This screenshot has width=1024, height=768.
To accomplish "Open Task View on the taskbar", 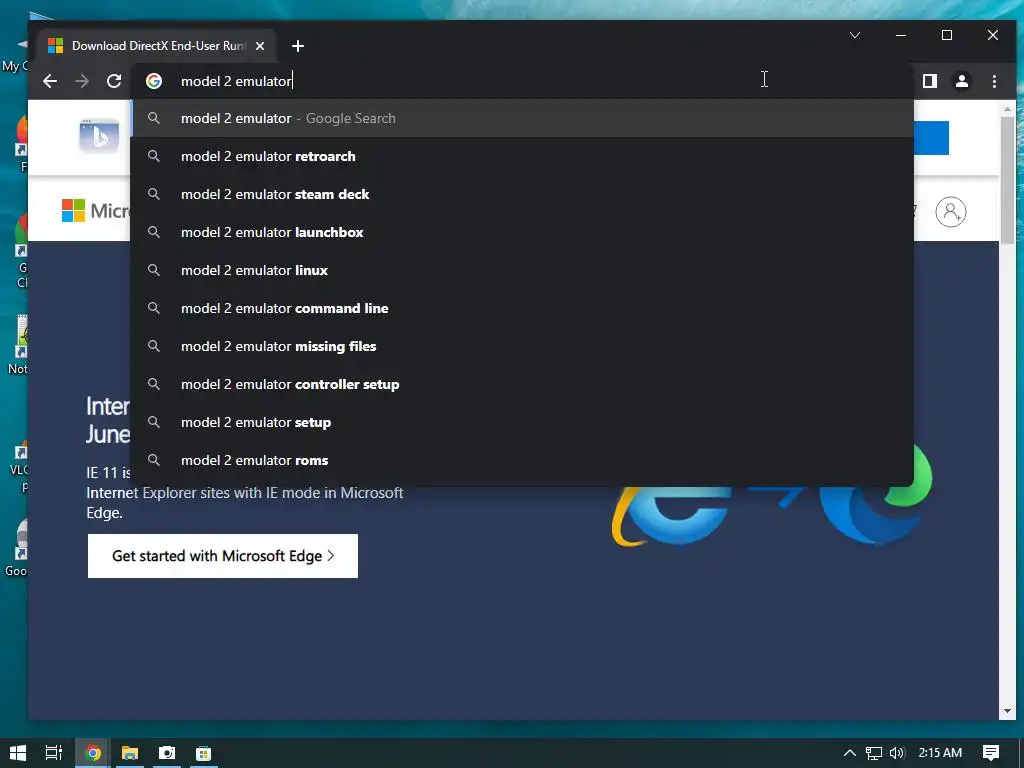I will [x=54, y=753].
